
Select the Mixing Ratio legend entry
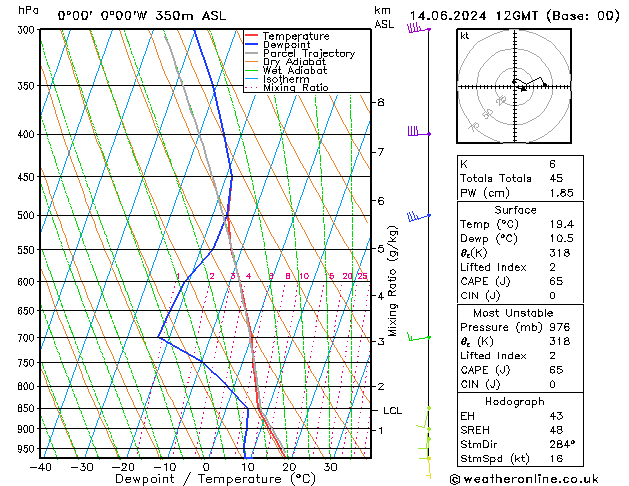coord(287,87)
